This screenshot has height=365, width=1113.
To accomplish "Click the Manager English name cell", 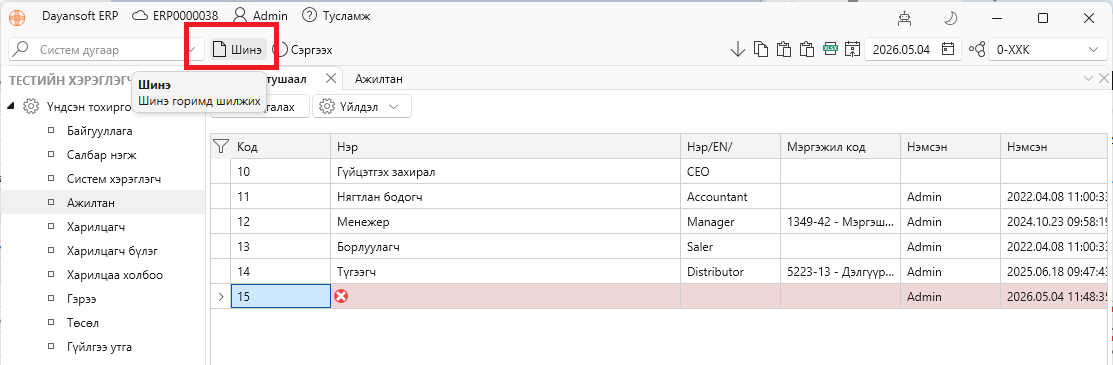I will tap(731, 222).
